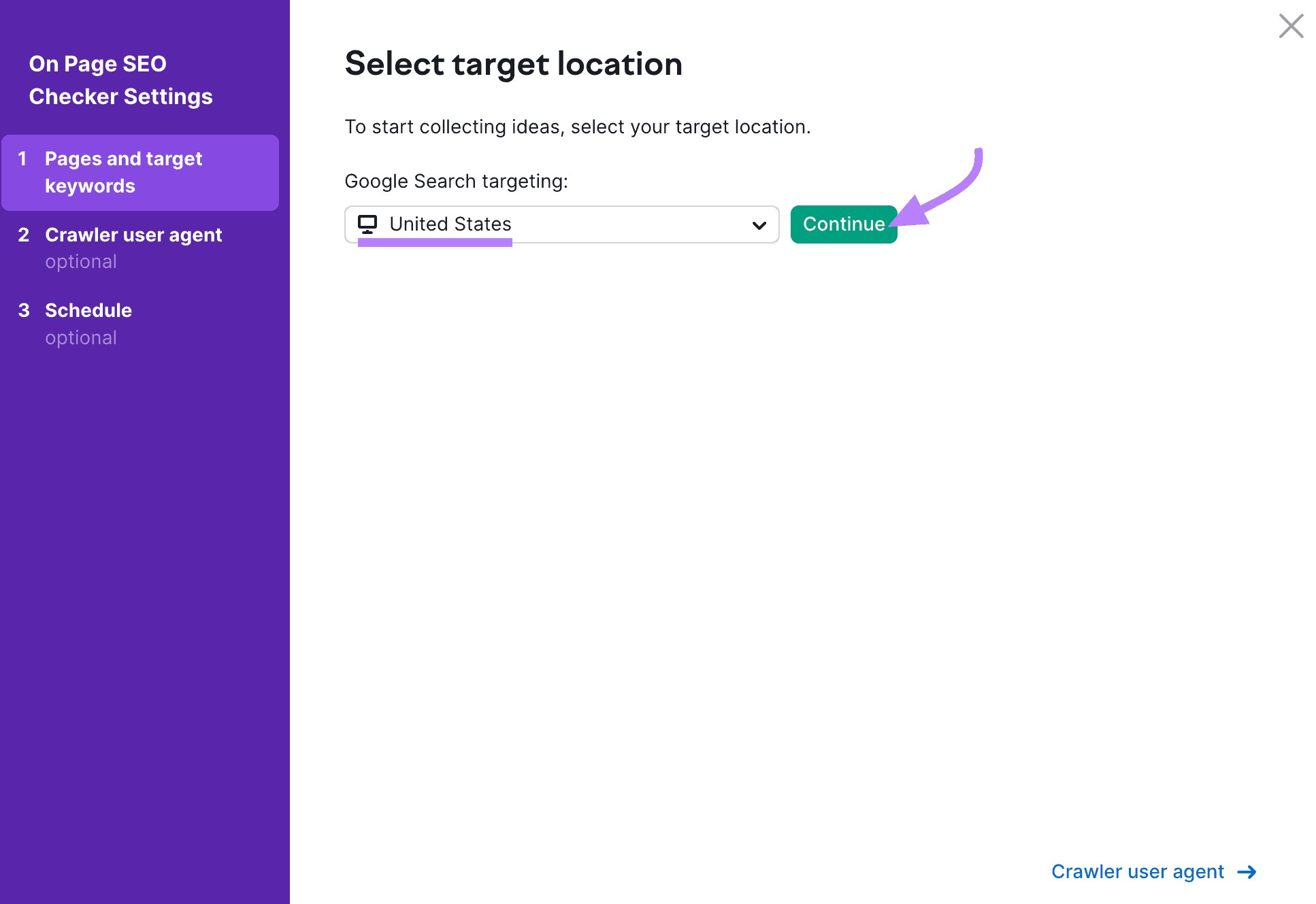Click the green Continue action

pyautogui.click(x=844, y=224)
